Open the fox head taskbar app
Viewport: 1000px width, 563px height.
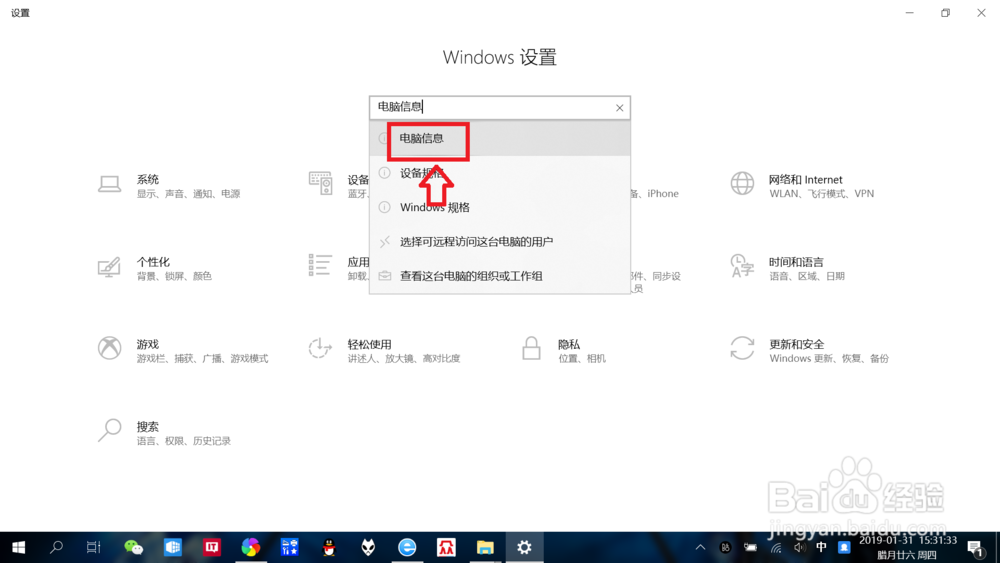pyautogui.click(x=368, y=547)
